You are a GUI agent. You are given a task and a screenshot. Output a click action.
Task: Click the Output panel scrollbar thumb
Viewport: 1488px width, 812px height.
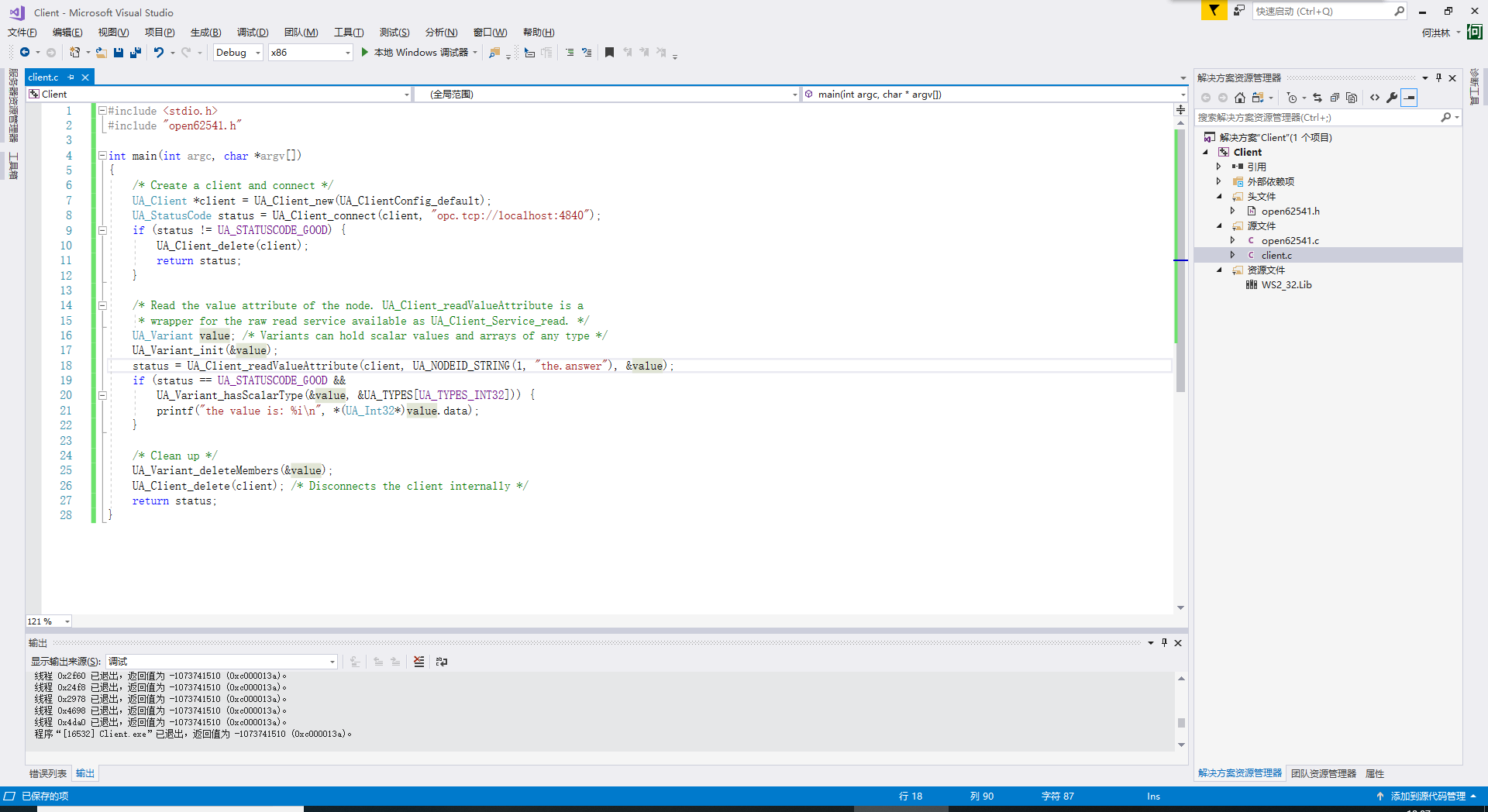(x=1181, y=723)
